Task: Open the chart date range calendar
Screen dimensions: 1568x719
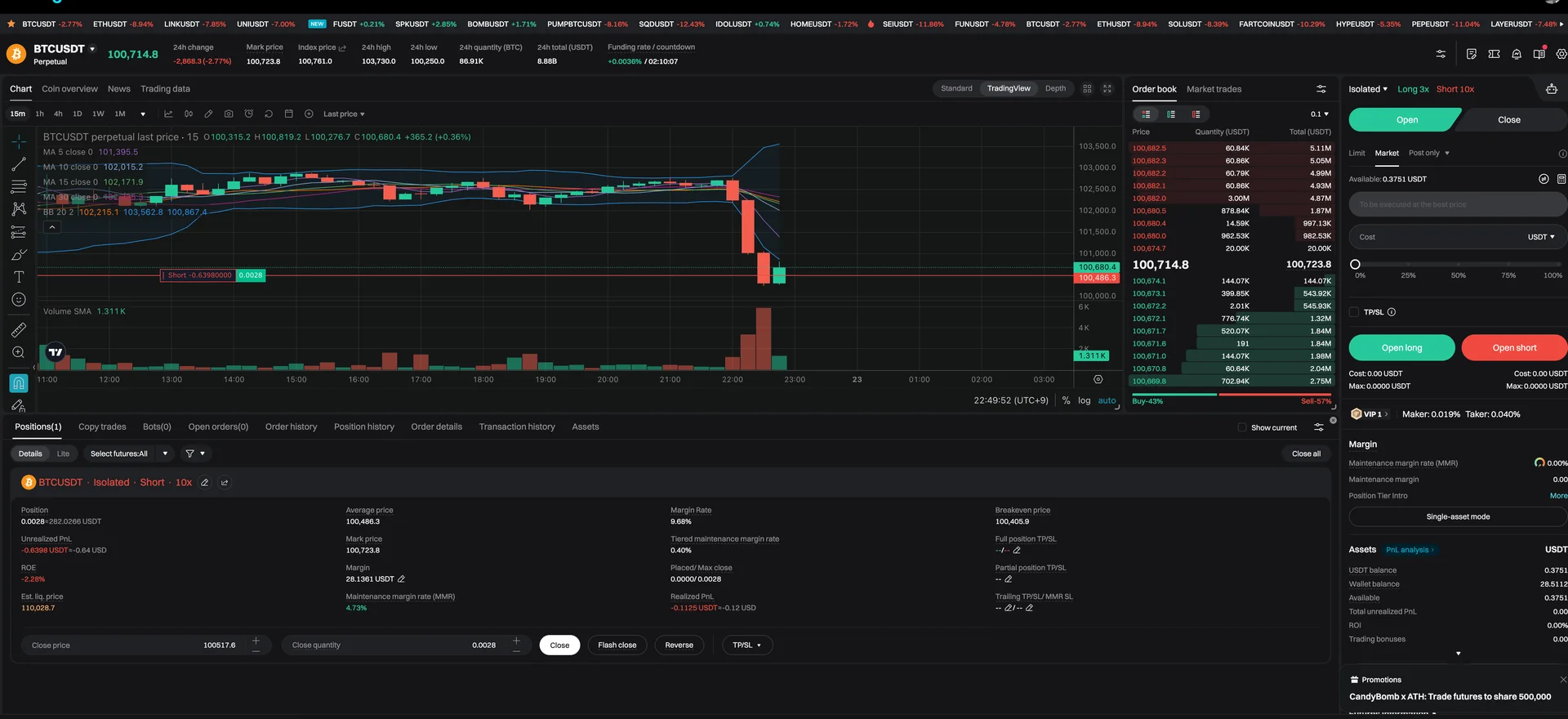Action: pyautogui.click(x=288, y=114)
